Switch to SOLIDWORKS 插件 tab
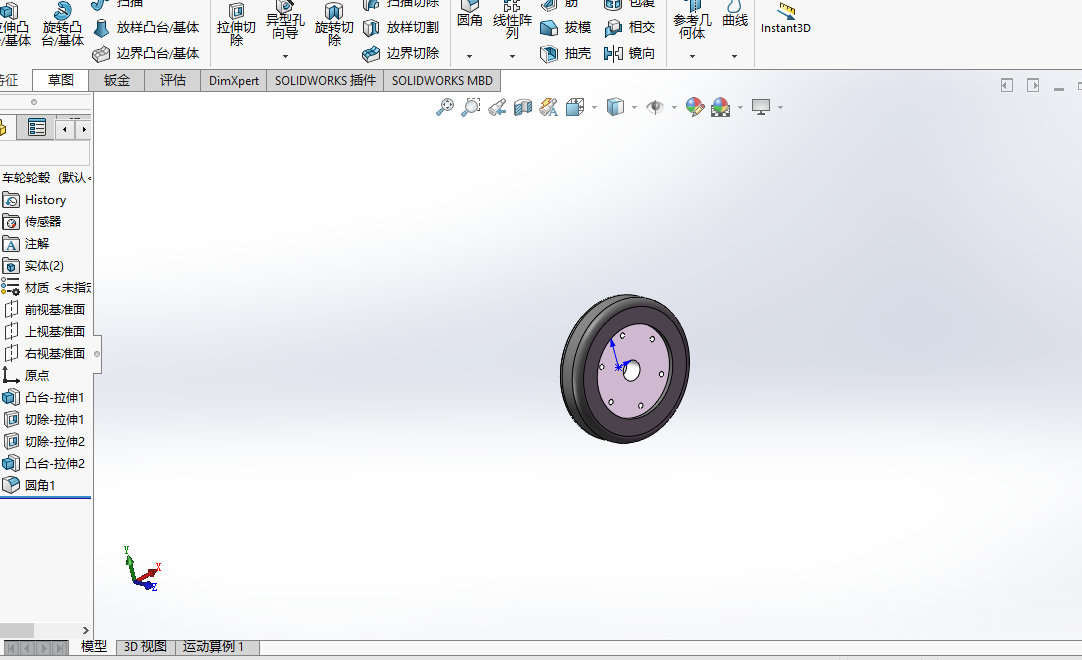 [x=325, y=81]
